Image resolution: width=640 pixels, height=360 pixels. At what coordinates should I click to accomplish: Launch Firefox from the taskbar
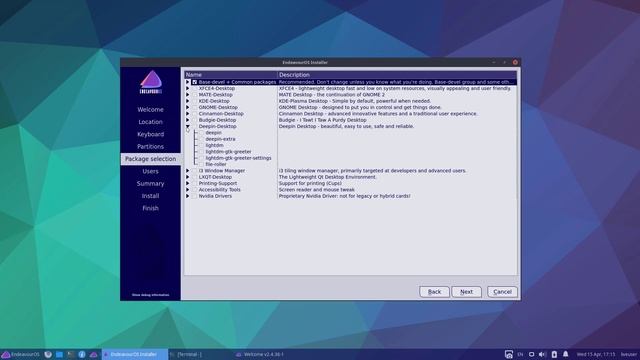click(x=48, y=354)
